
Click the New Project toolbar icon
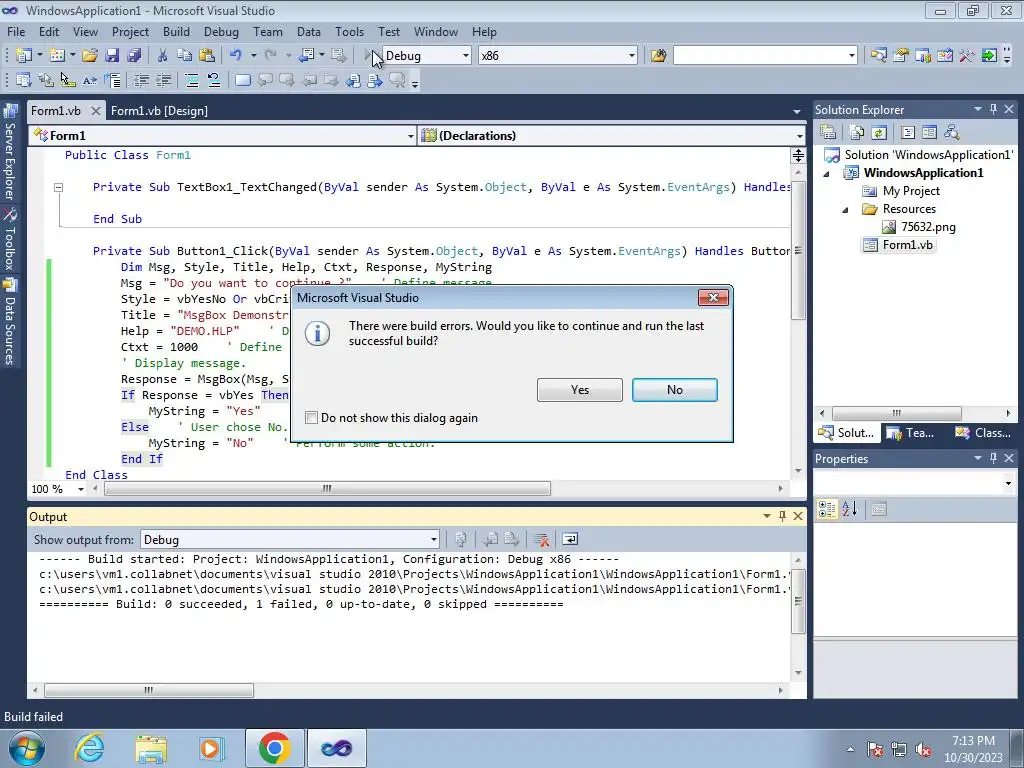(24, 56)
